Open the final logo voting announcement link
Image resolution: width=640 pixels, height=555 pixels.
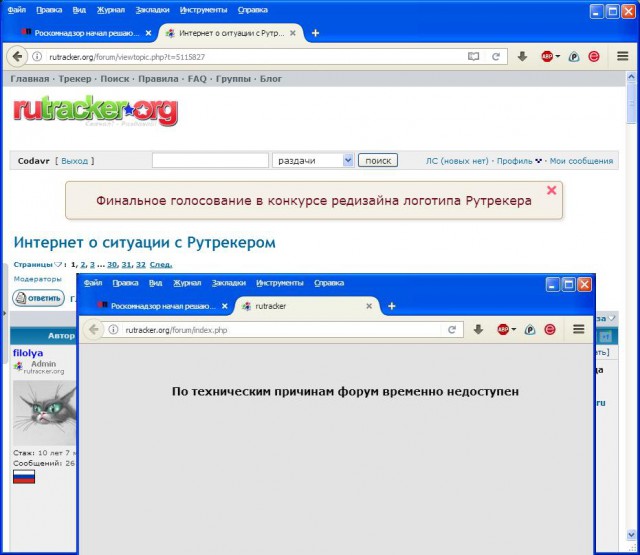tap(314, 200)
